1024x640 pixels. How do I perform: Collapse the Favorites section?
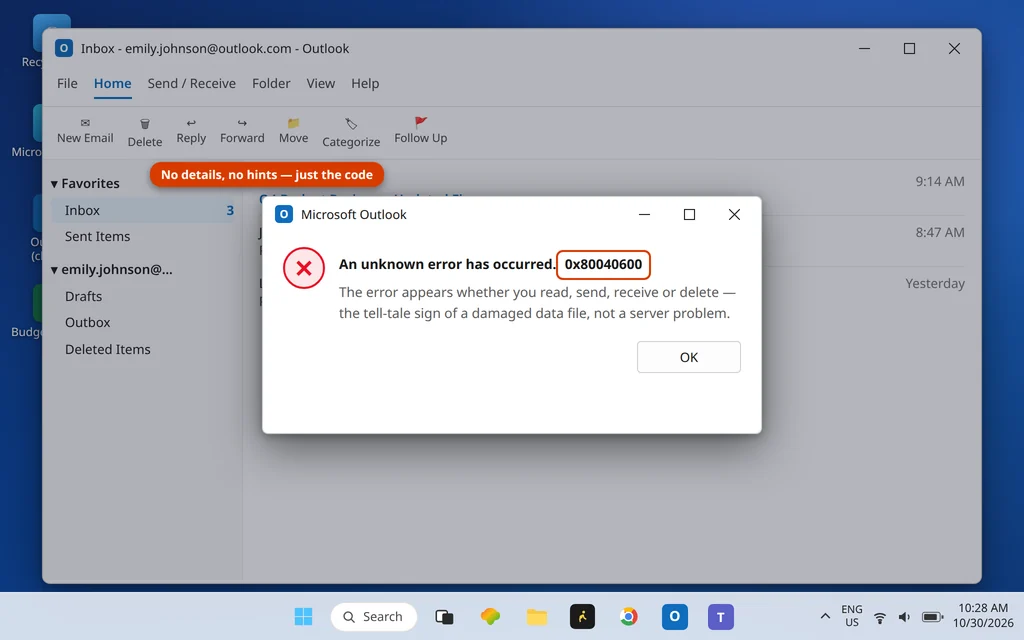tap(54, 184)
